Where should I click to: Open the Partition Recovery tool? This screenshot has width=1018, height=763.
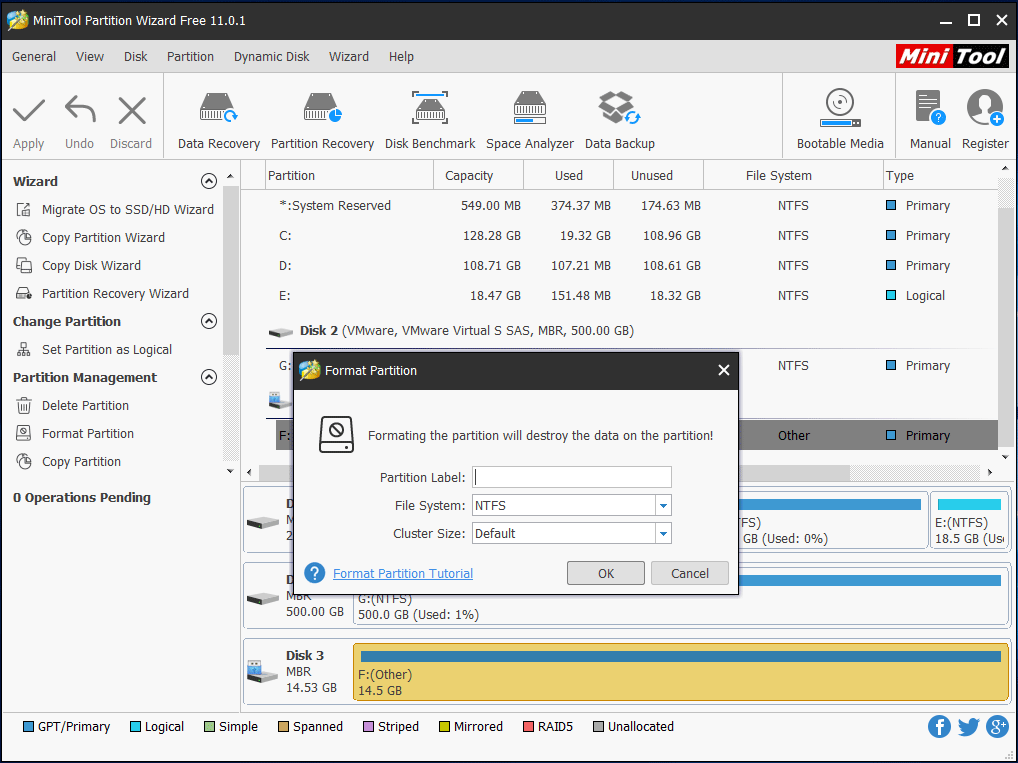(322, 115)
